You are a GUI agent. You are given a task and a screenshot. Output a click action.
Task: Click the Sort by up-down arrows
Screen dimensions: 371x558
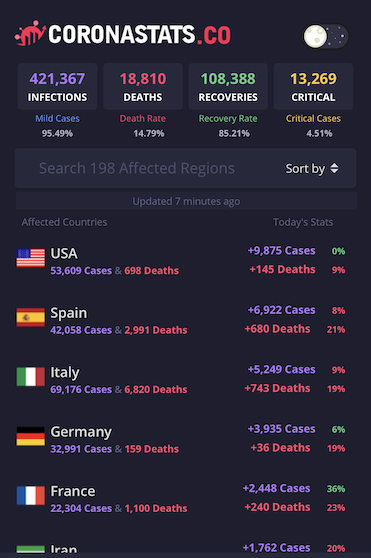coord(334,168)
